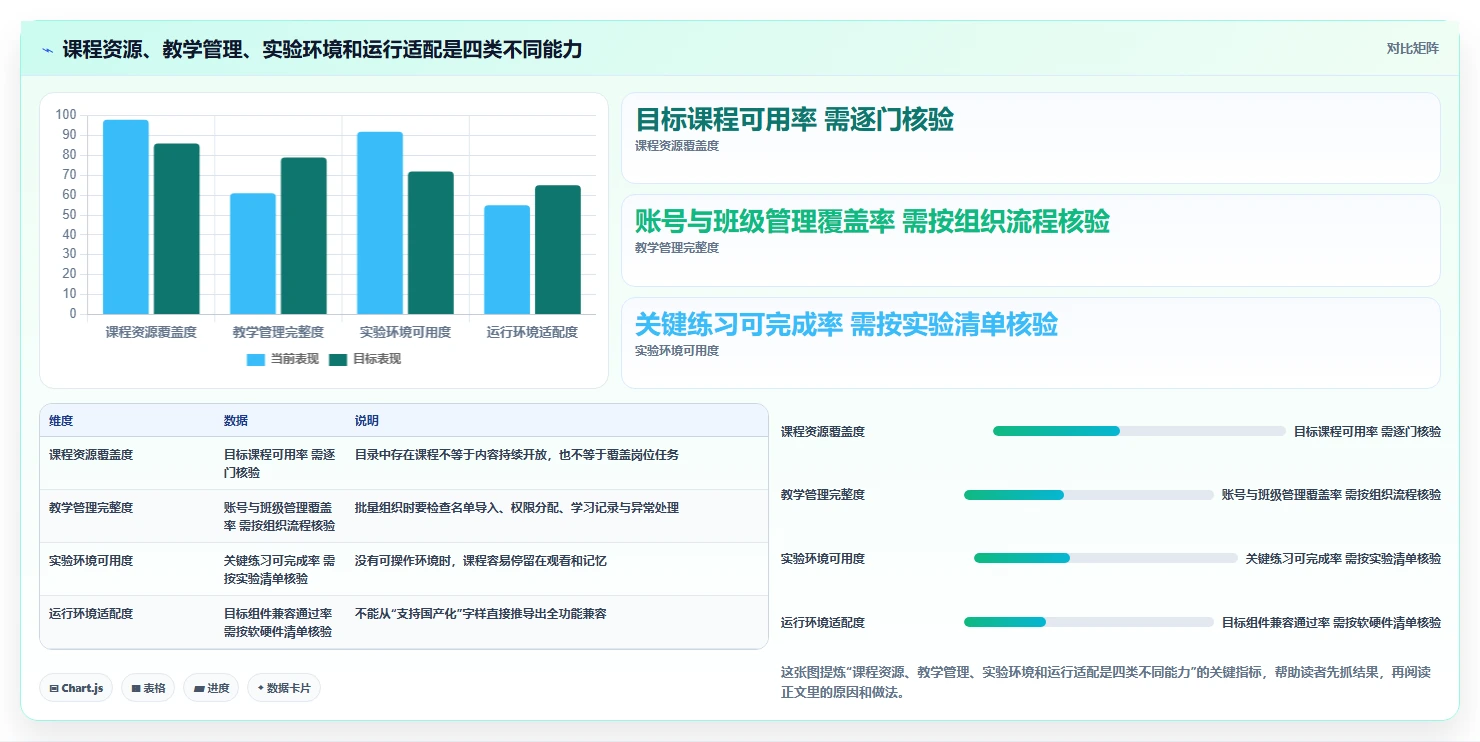Screen dimensions: 1480x742
Task: Click table cell 目标组件兼容通过率 需按软硬件清单核验
Action: point(279,622)
